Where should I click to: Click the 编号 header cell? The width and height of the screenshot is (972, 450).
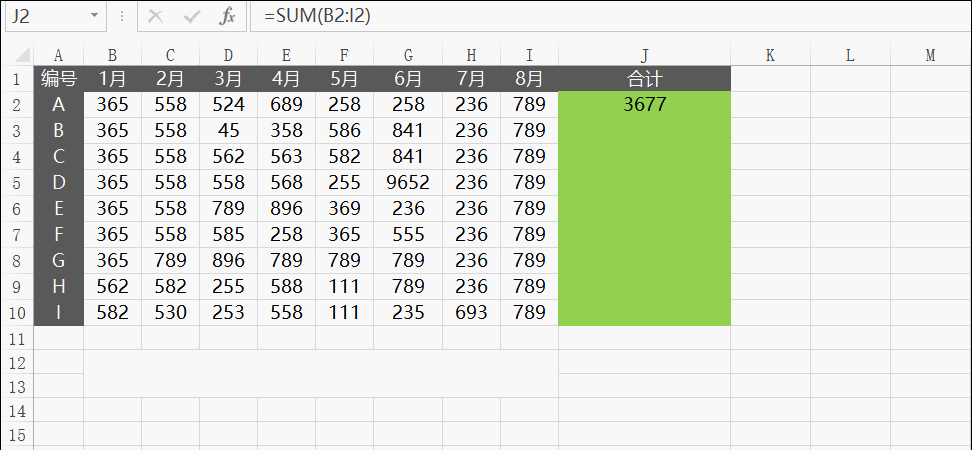click(x=58, y=79)
